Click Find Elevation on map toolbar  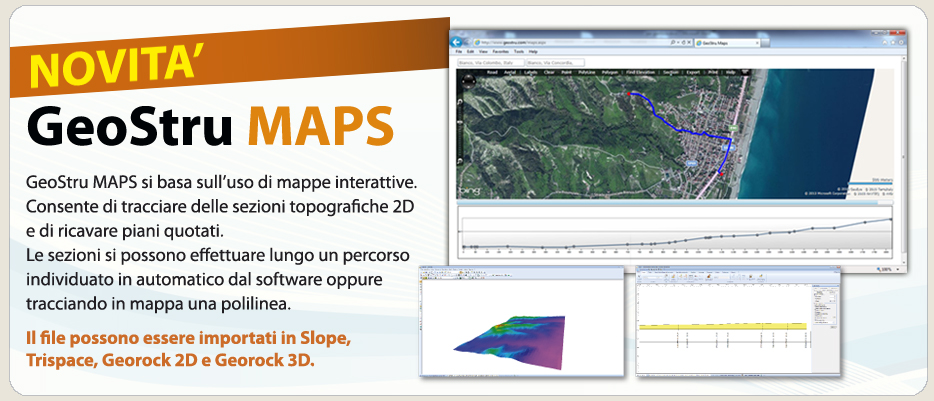coord(640,73)
